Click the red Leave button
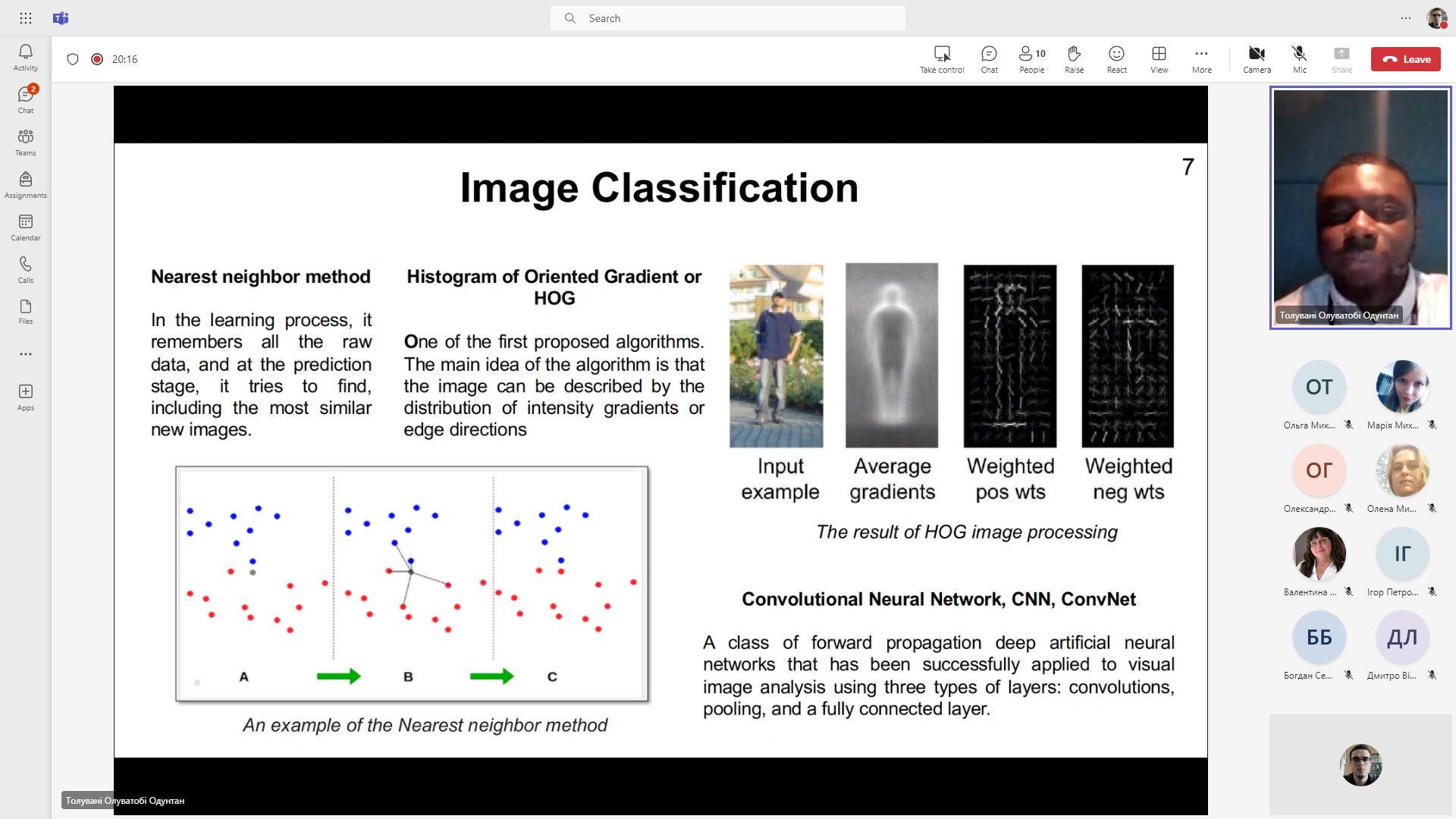 pos(1405,59)
